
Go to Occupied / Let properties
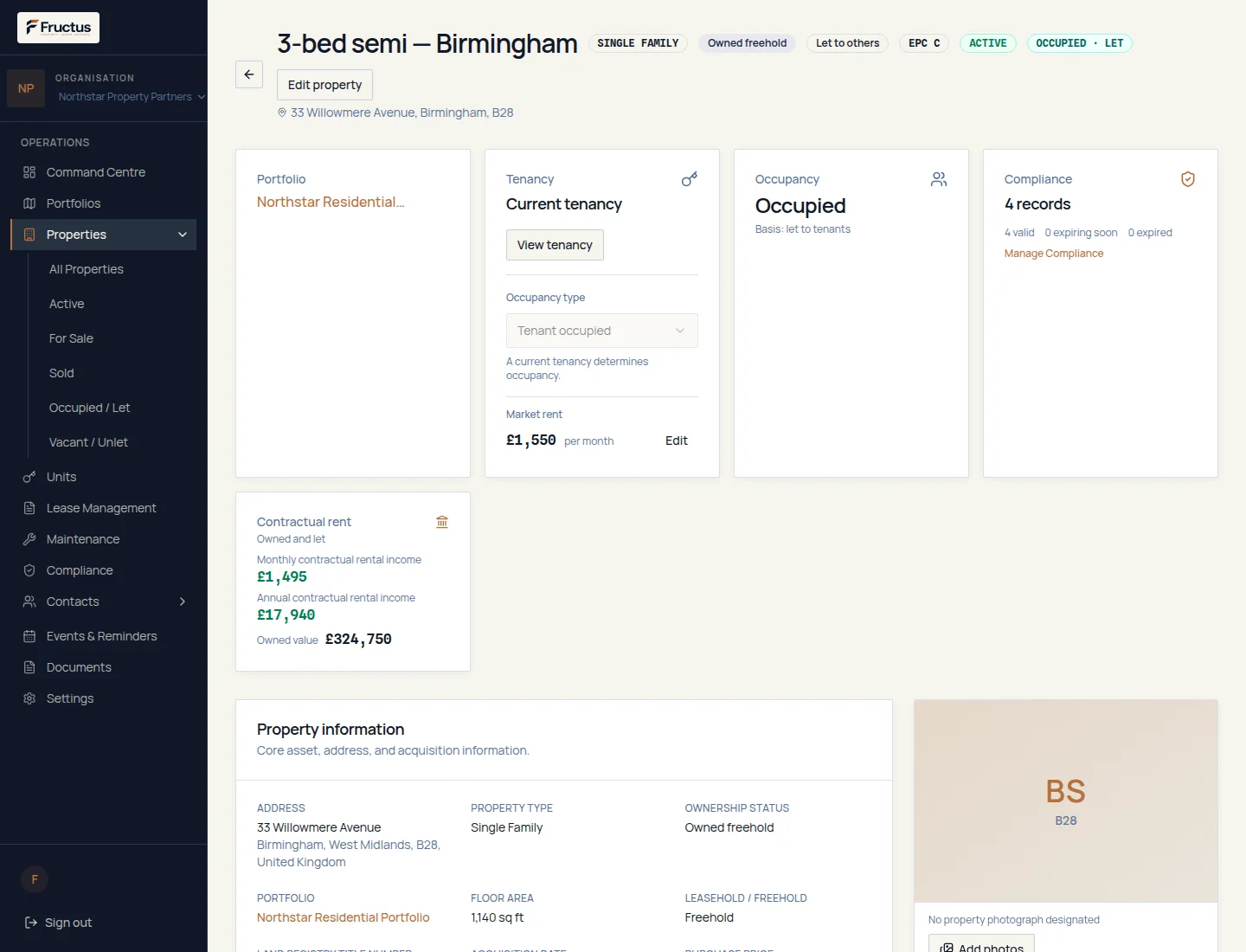click(x=89, y=408)
